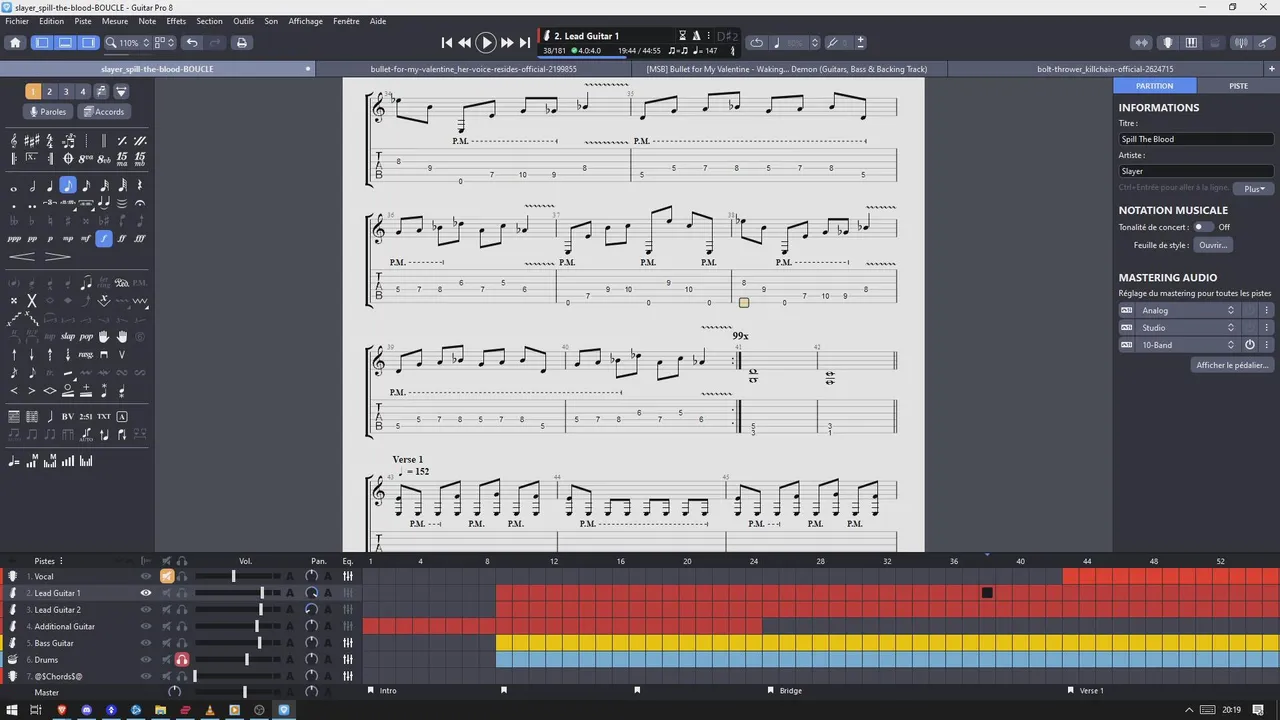Select voice 1 button
Screen dimensions: 1280x720
[x=33, y=91]
